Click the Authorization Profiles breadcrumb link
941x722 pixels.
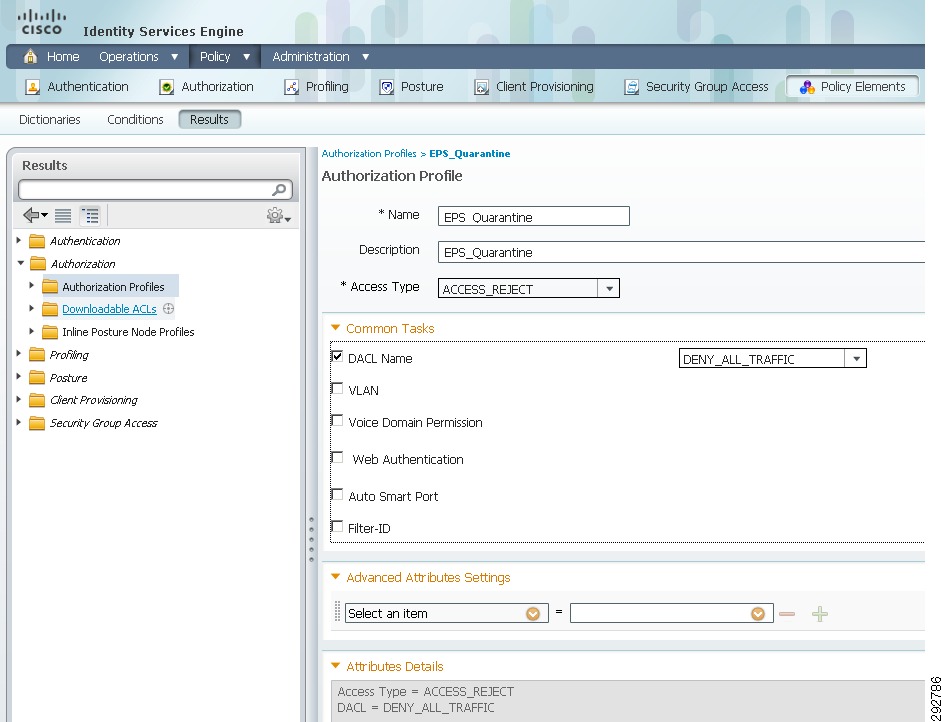pos(369,154)
